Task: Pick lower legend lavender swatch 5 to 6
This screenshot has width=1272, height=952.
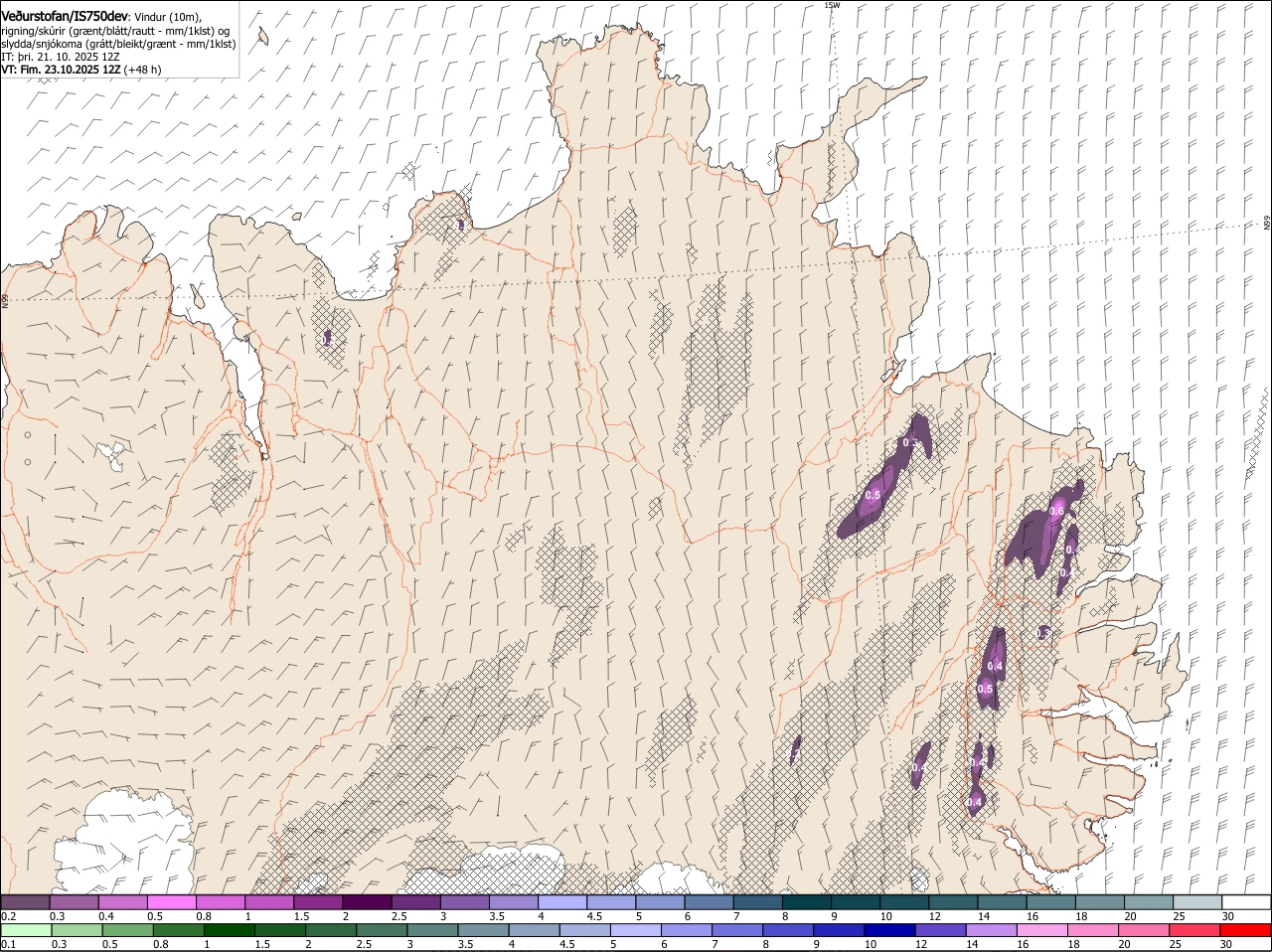Action: [635, 930]
